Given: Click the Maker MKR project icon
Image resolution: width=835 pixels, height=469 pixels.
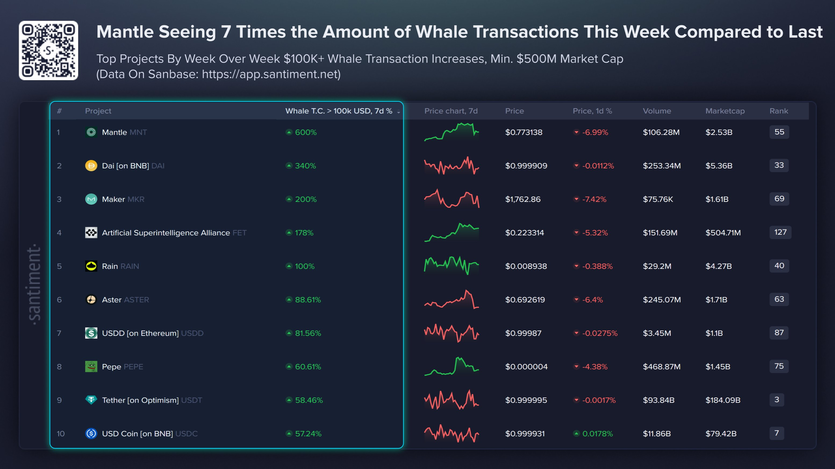Looking at the screenshot, I should (x=91, y=199).
